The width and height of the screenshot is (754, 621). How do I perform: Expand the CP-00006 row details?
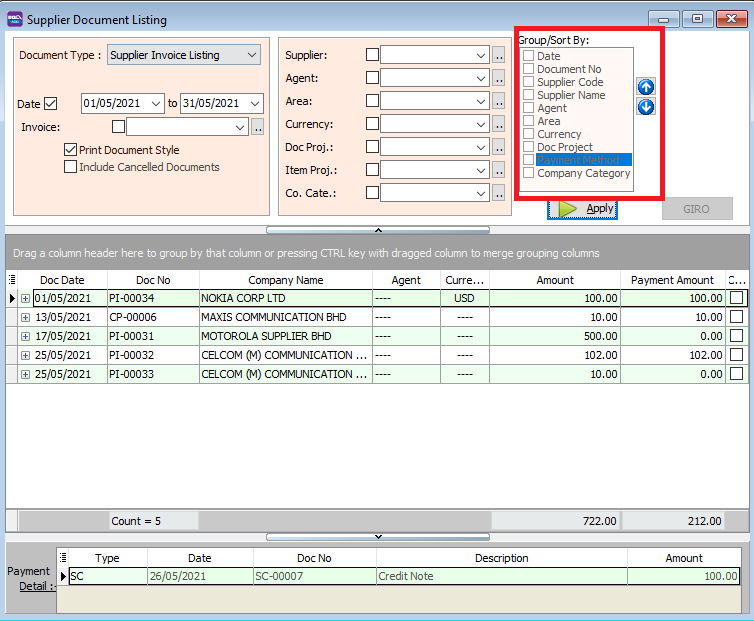click(x=25, y=317)
